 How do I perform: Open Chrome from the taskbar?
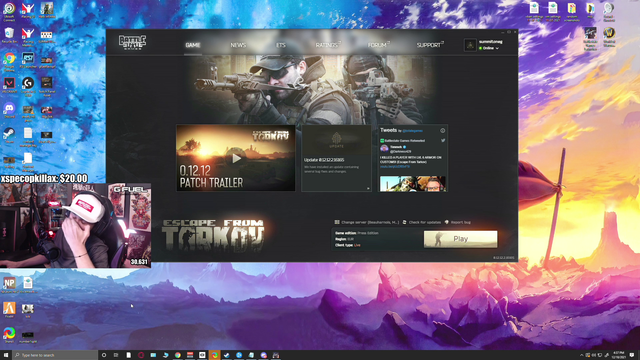point(178,355)
